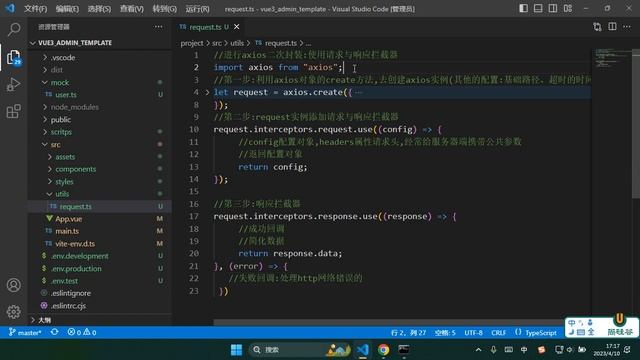Toggle primary side bar layout icon
Screen dimensions: 640x360
pos(523,8)
